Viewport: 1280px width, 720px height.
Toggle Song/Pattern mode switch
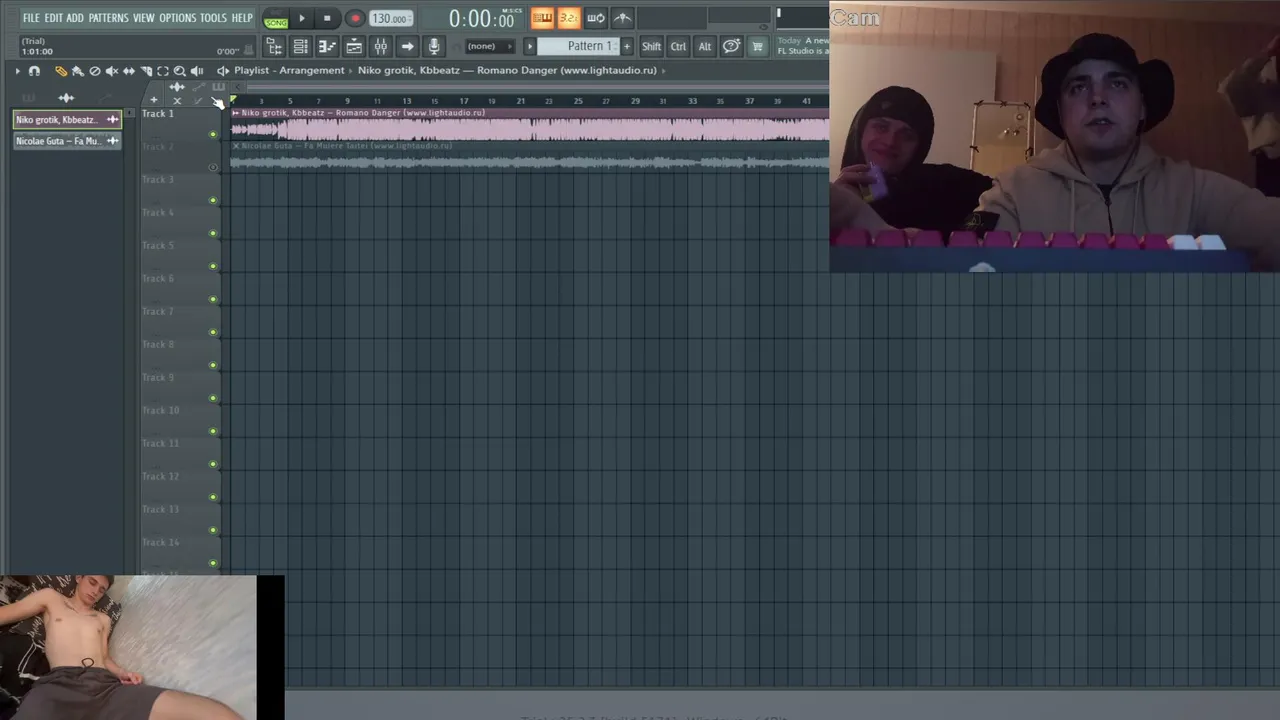point(277,20)
